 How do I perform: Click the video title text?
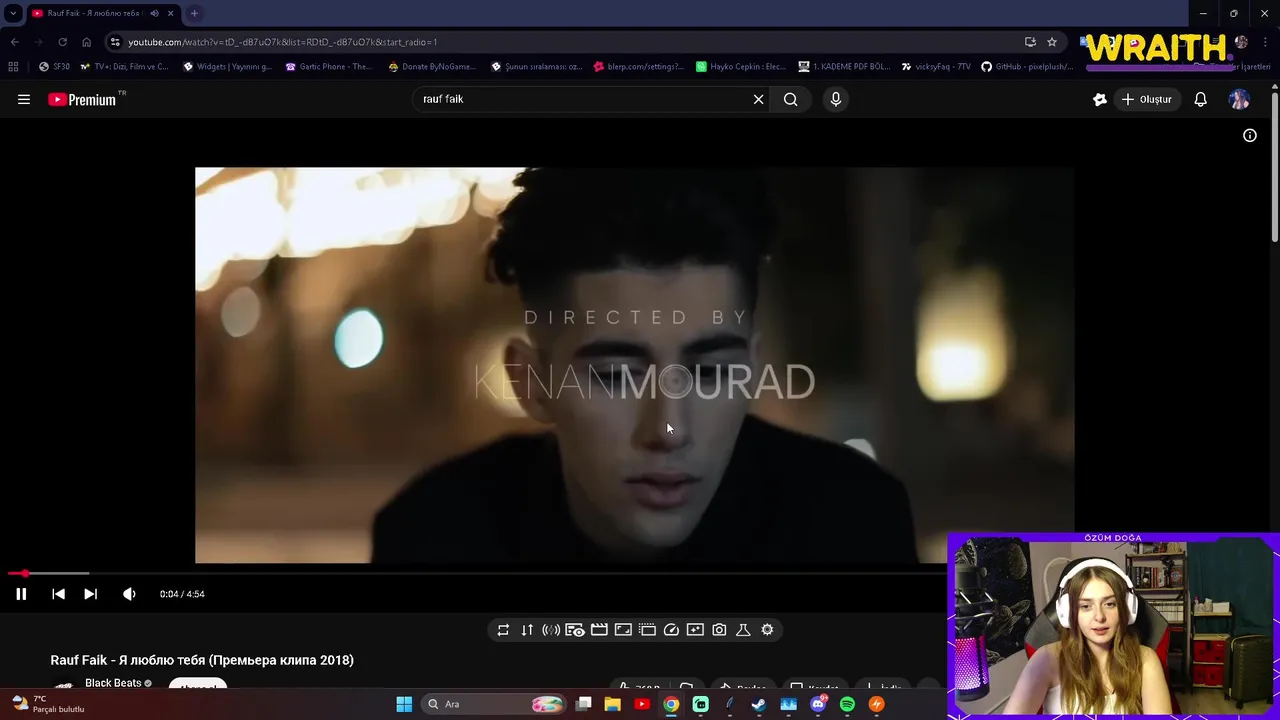click(202, 660)
